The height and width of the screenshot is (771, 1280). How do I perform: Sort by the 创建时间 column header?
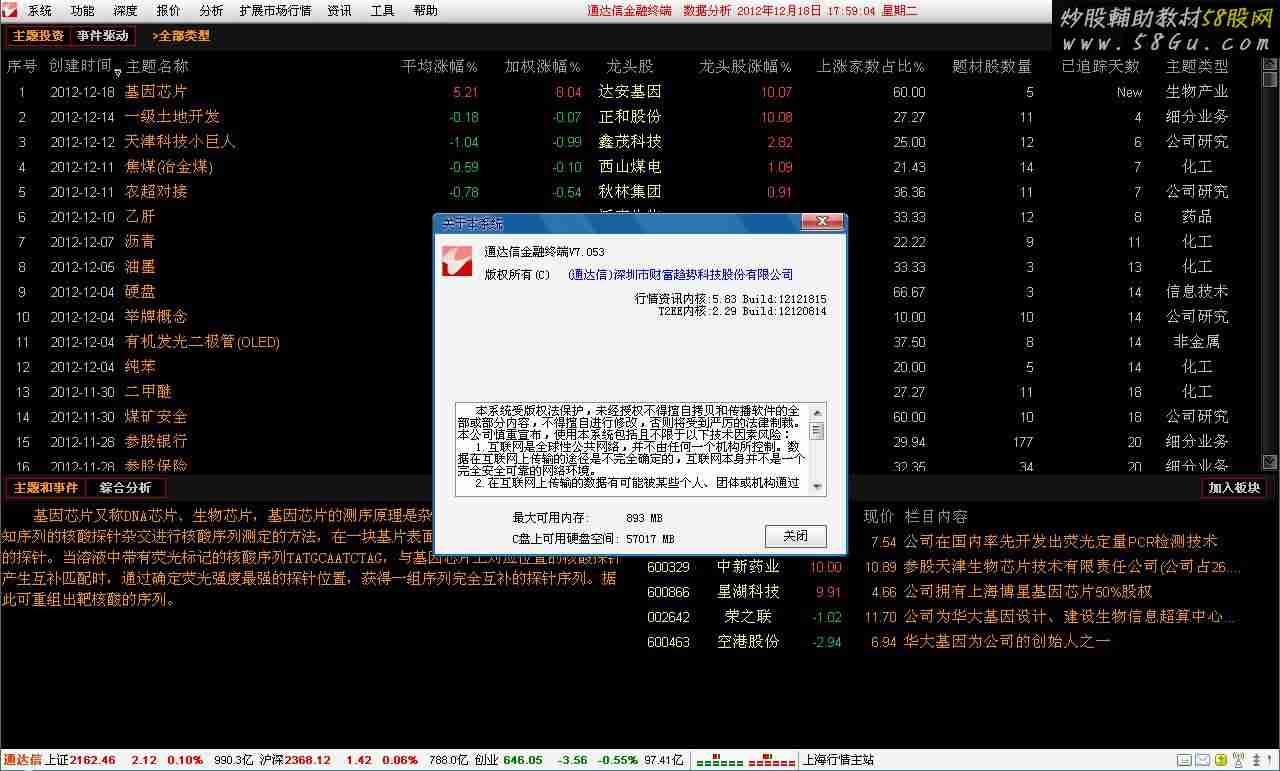coord(82,66)
